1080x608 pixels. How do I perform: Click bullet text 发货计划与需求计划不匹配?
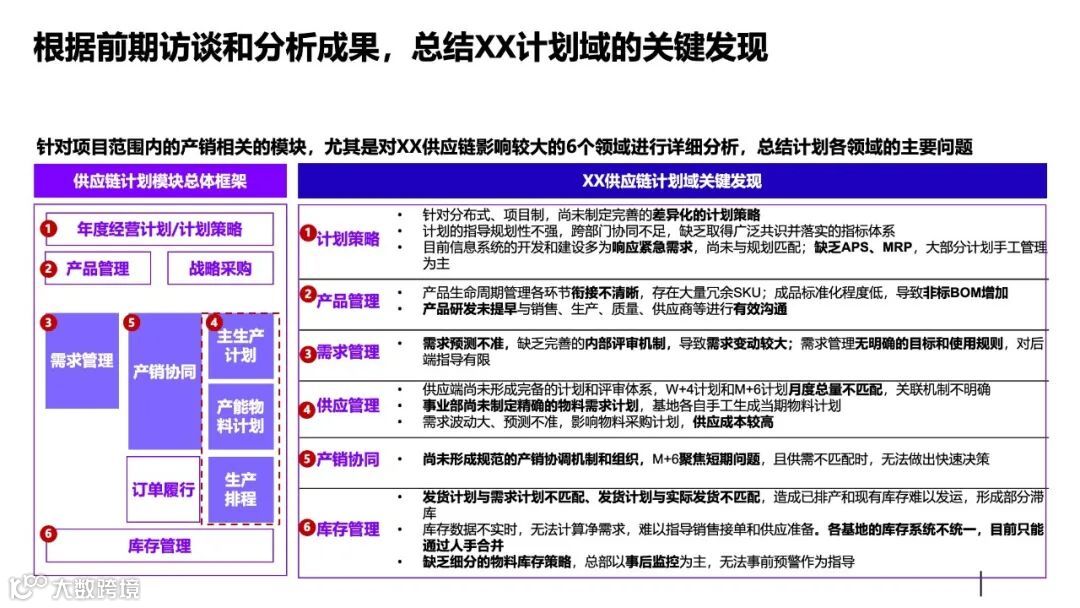[733, 505]
